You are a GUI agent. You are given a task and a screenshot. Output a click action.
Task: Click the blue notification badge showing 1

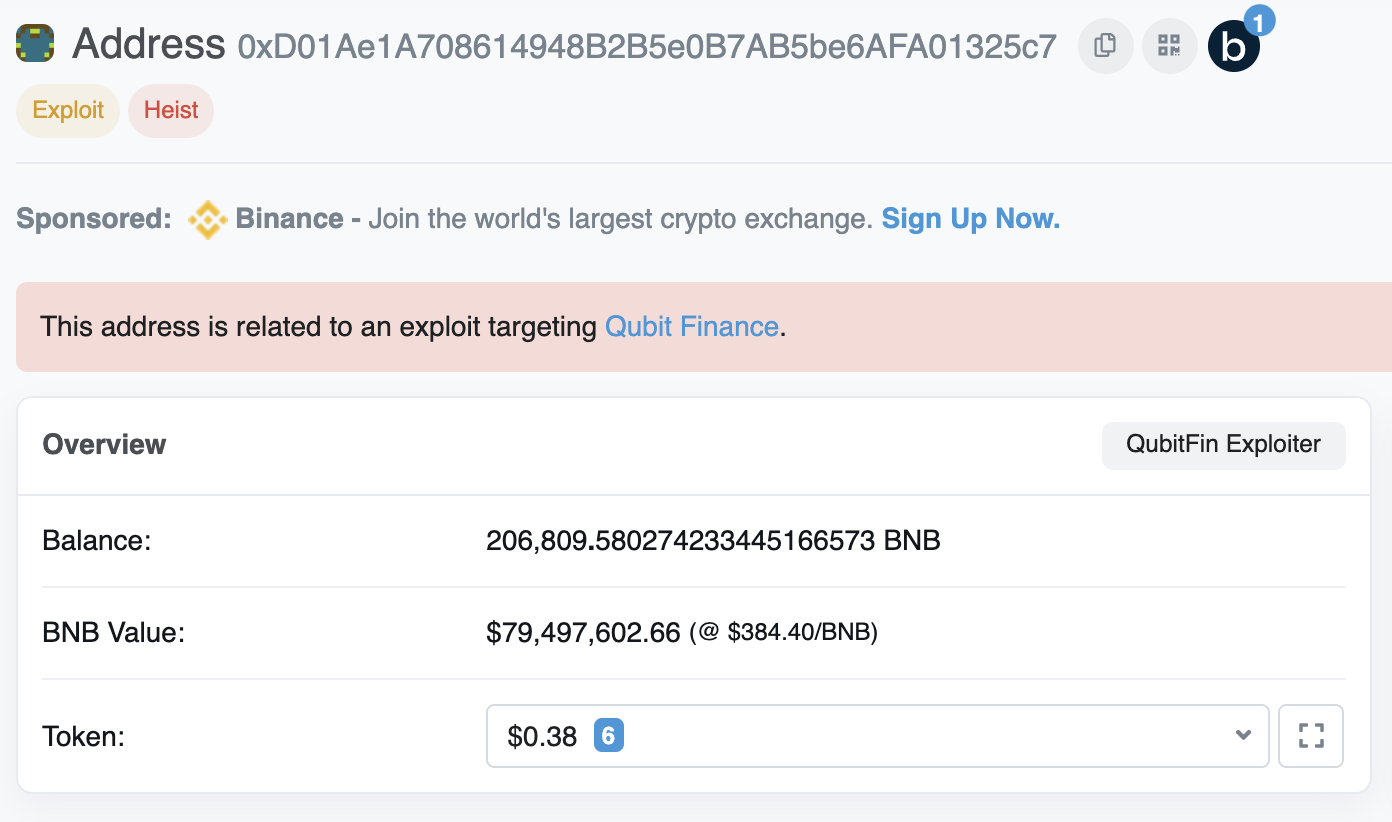1258,20
